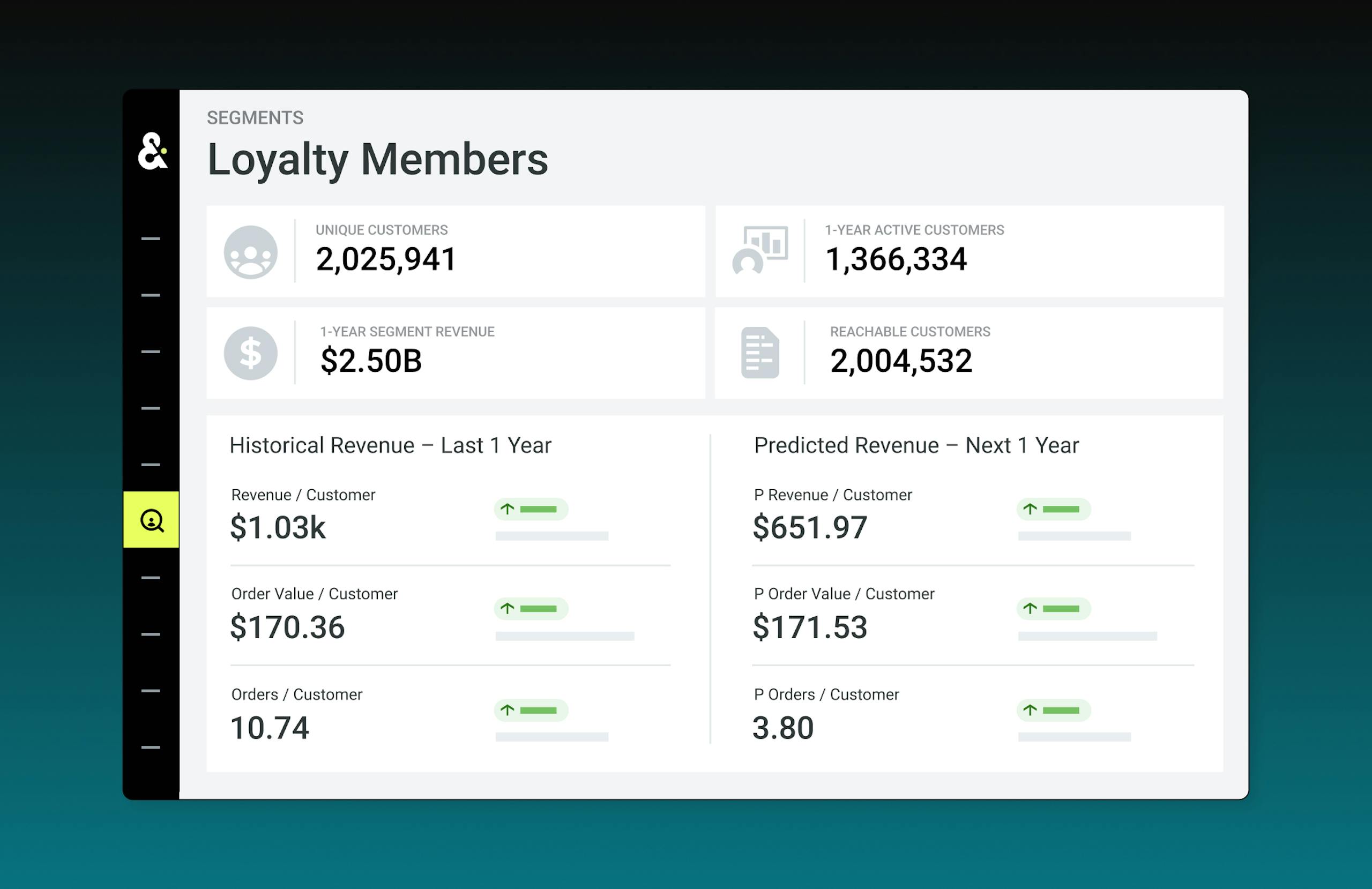
Task: Click the Order Value / Customer trend badge
Action: point(531,609)
